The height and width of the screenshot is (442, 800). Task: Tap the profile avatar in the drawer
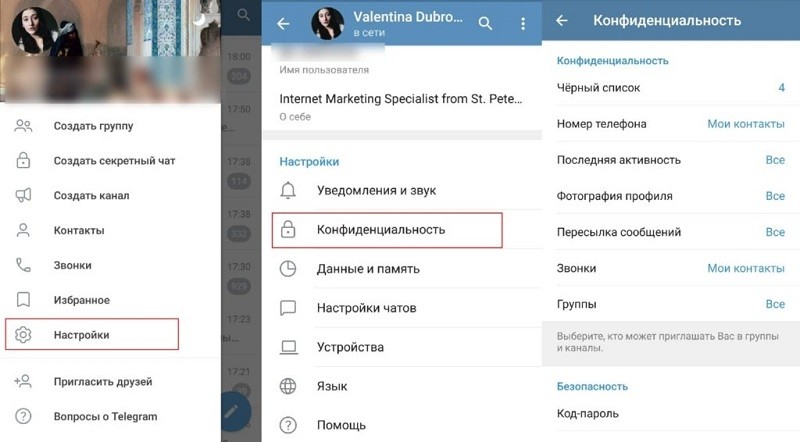click(35, 31)
